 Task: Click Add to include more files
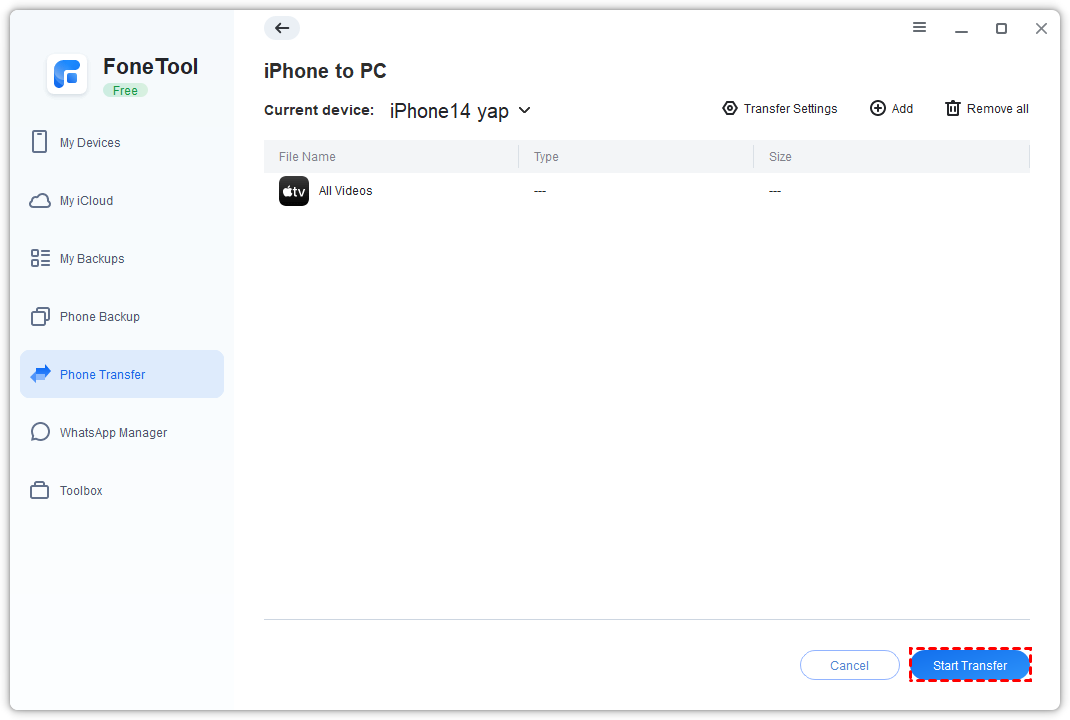891,109
